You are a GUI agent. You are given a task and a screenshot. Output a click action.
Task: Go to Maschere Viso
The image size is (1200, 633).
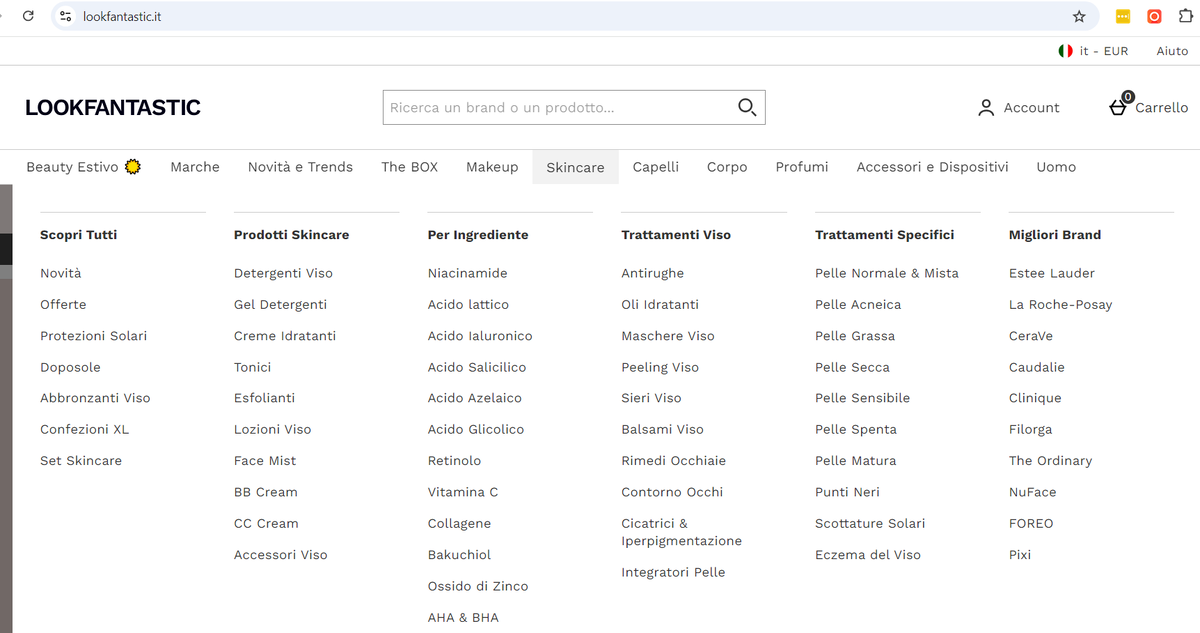coord(668,336)
